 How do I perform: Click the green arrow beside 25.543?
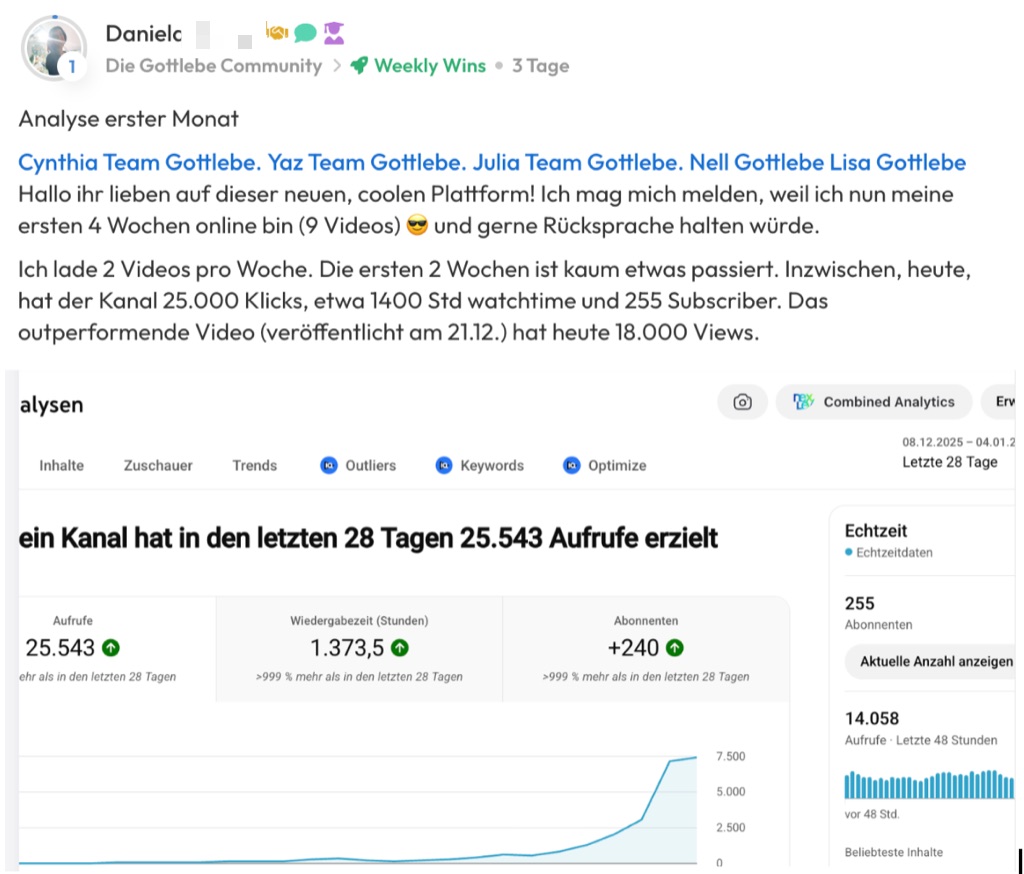click(111, 648)
